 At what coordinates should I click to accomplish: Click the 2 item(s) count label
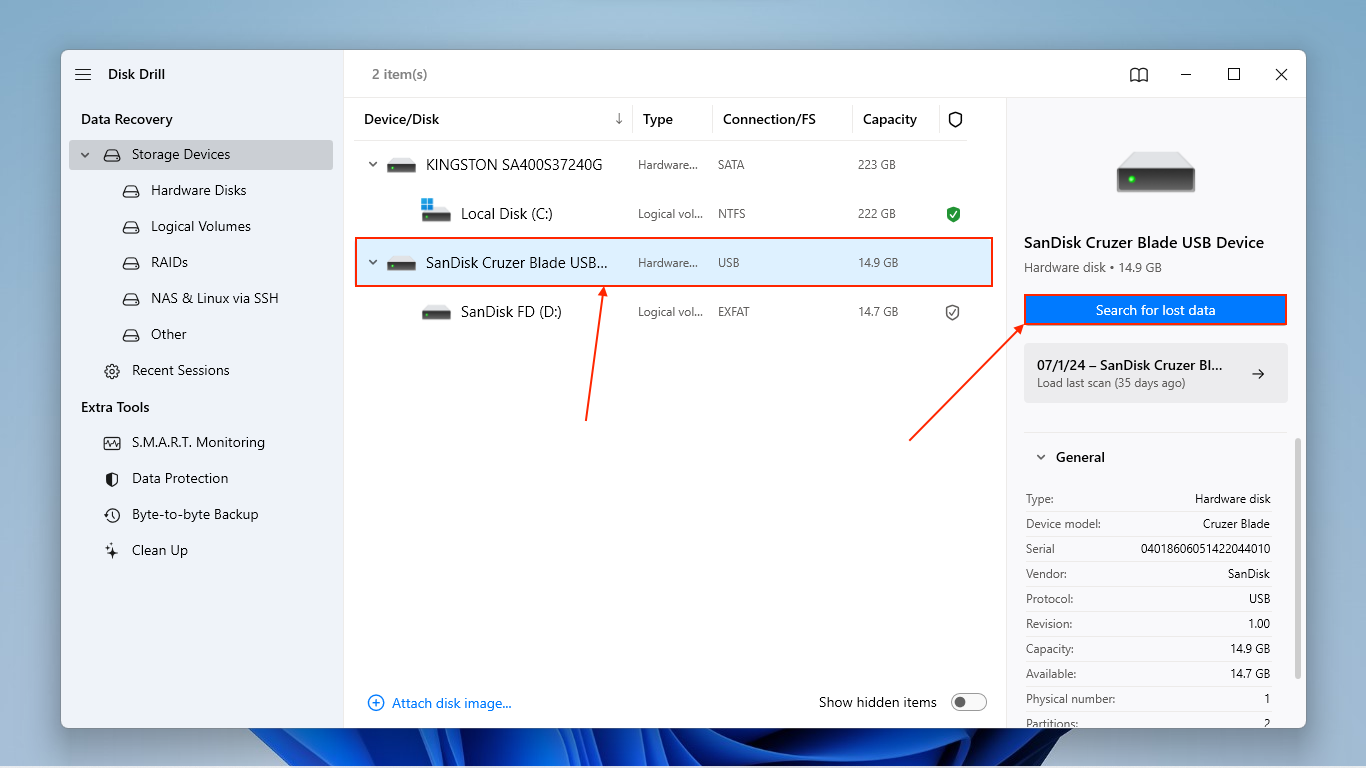(400, 74)
